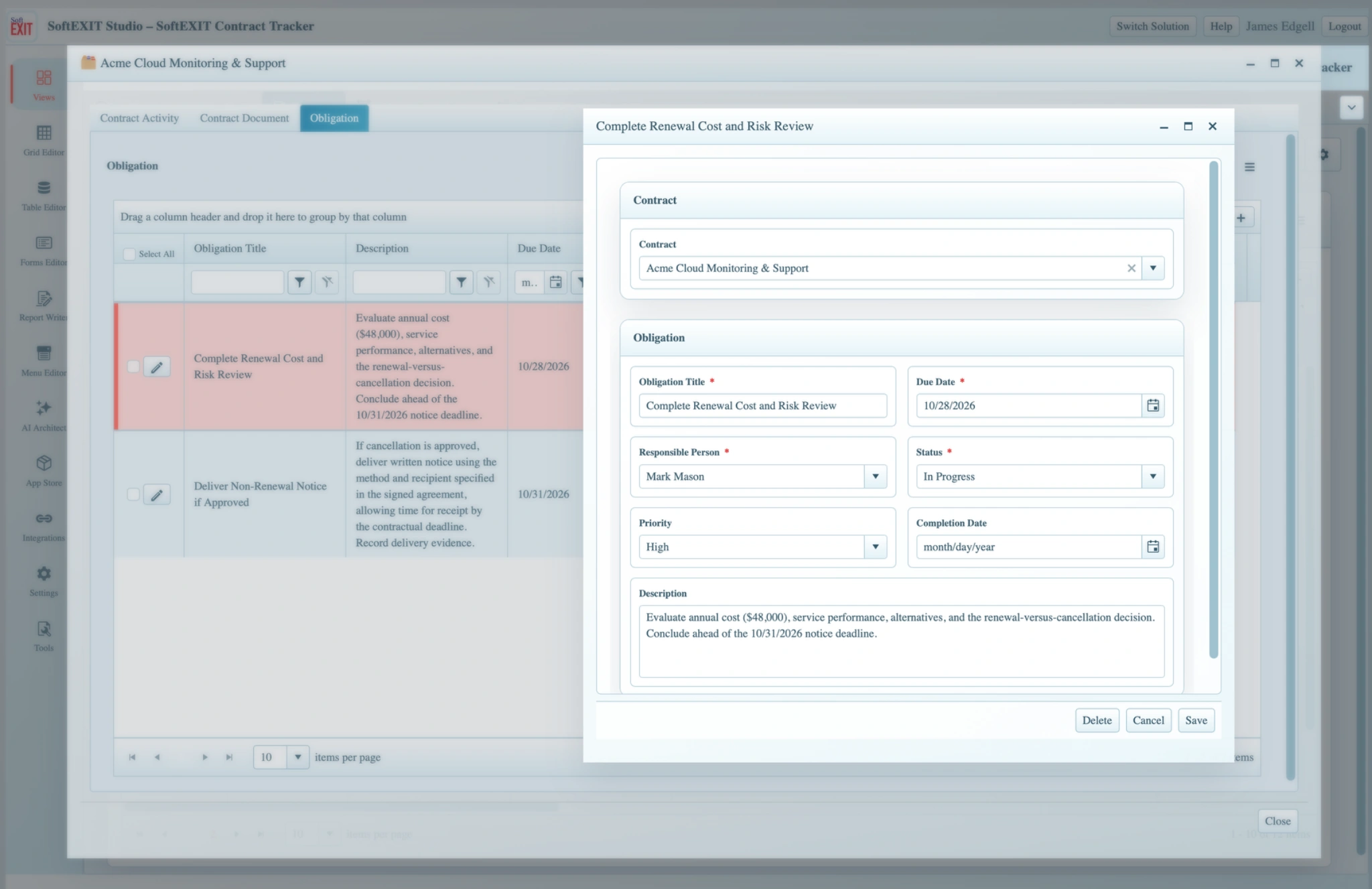Click Close button on contract window

[x=1278, y=821]
